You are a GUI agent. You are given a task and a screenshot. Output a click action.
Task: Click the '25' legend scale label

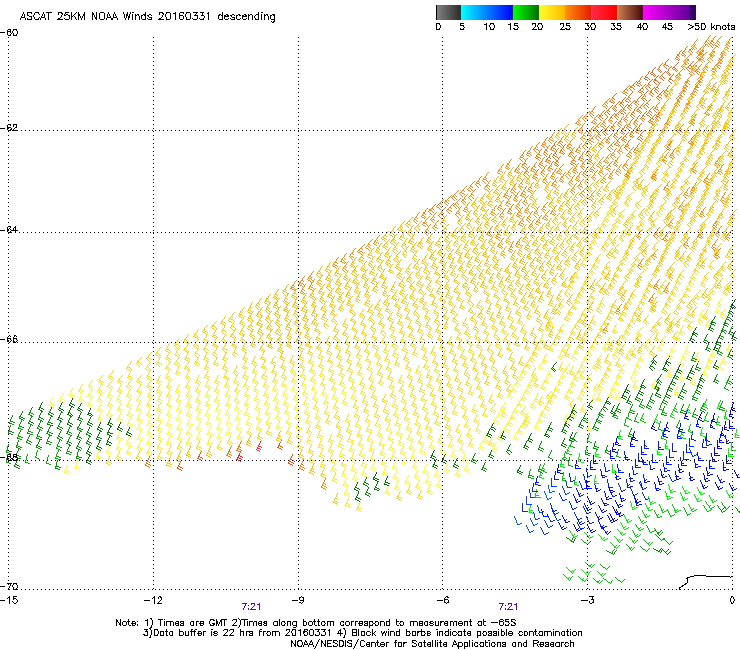[565, 27]
